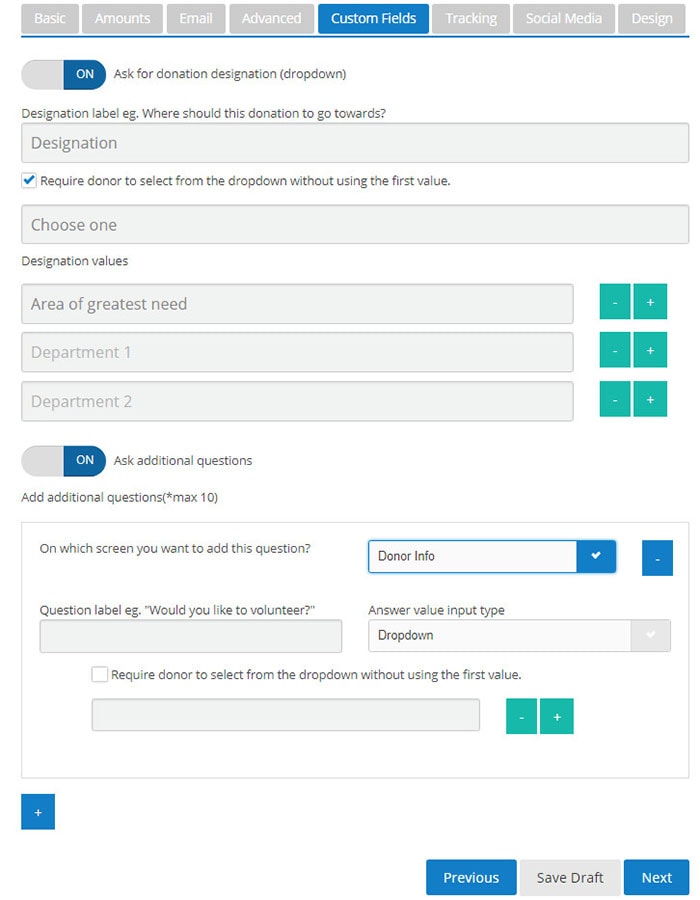Remove the Area of greatest need value
Viewport: 700px width, 900px height.
[615, 303]
